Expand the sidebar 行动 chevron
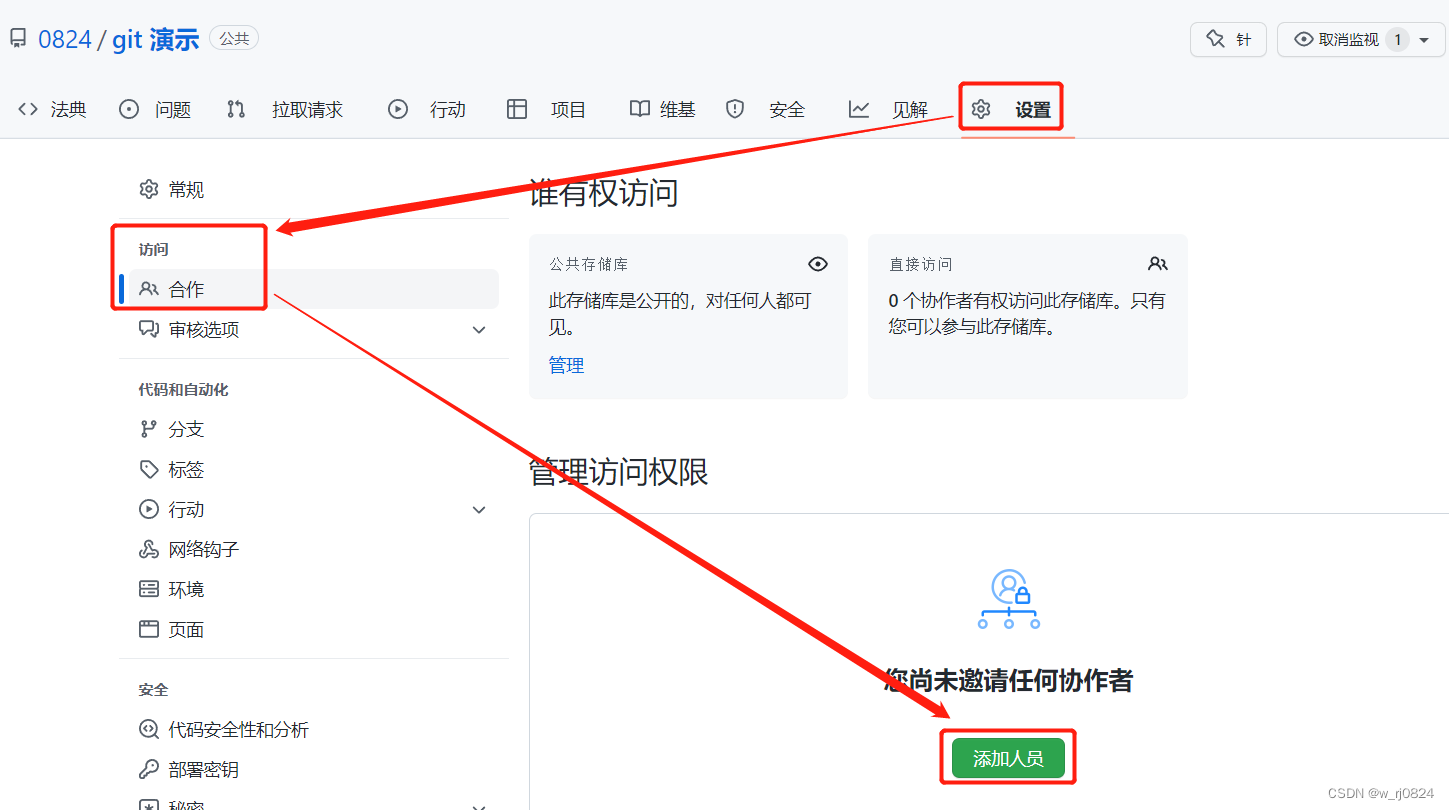 [479, 510]
